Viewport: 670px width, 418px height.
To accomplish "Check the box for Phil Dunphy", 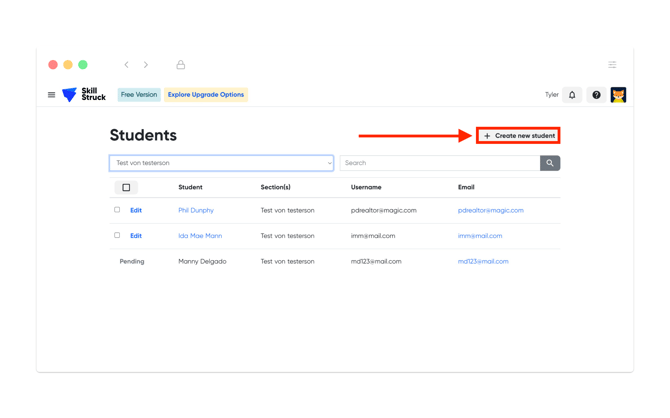I will tap(117, 210).
